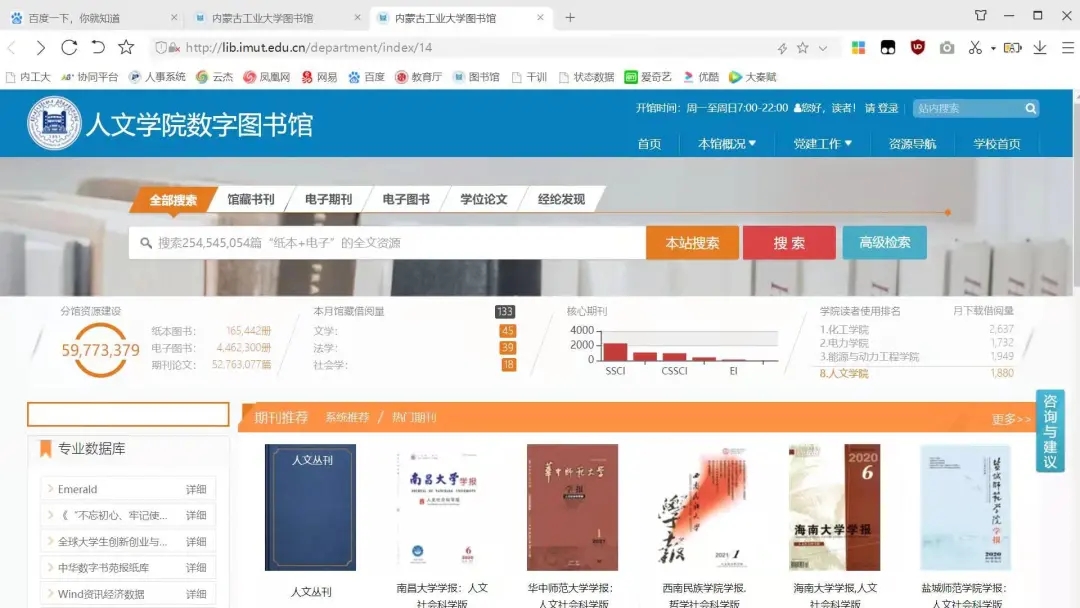Click the site search magnifier icon
1080x608 pixels.
pyautogui.click(x=1030, y=108)
